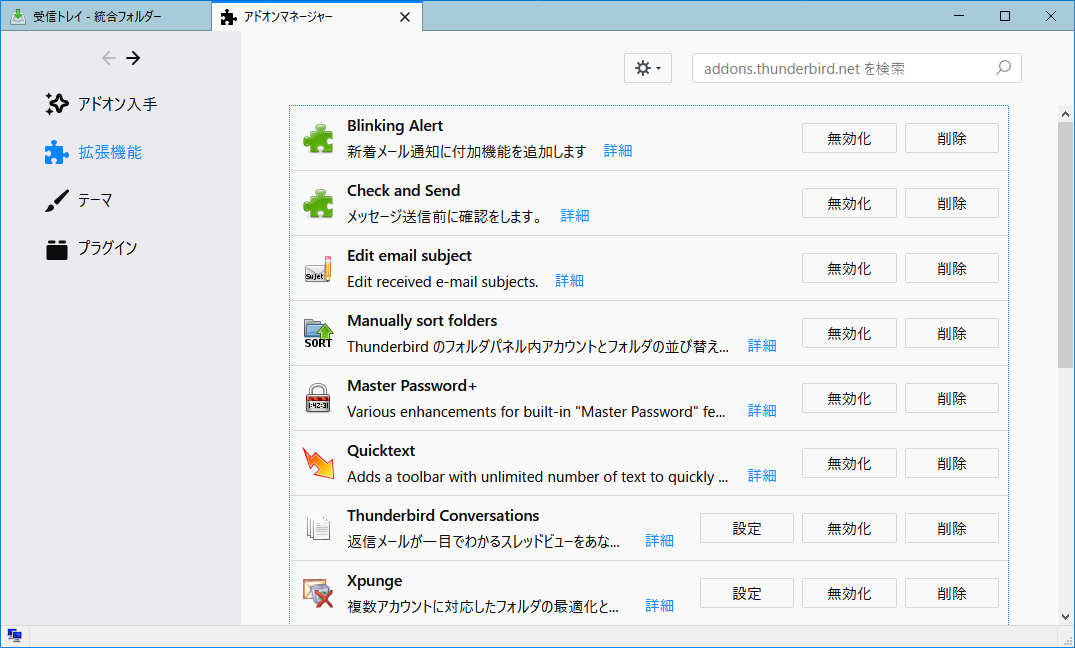Open 詳細 link for Xpunge
1075x648 pixels.
[659, 605]
